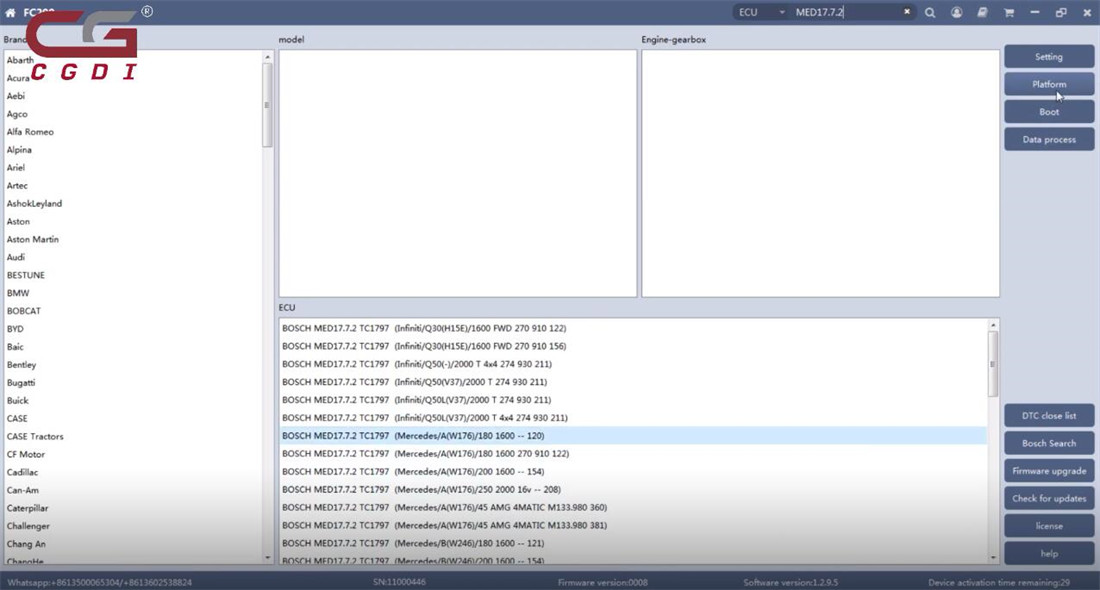Screen dimensions: 1100x590
Task: Select CF Motor in the brand list
Action: click(133, 454)
